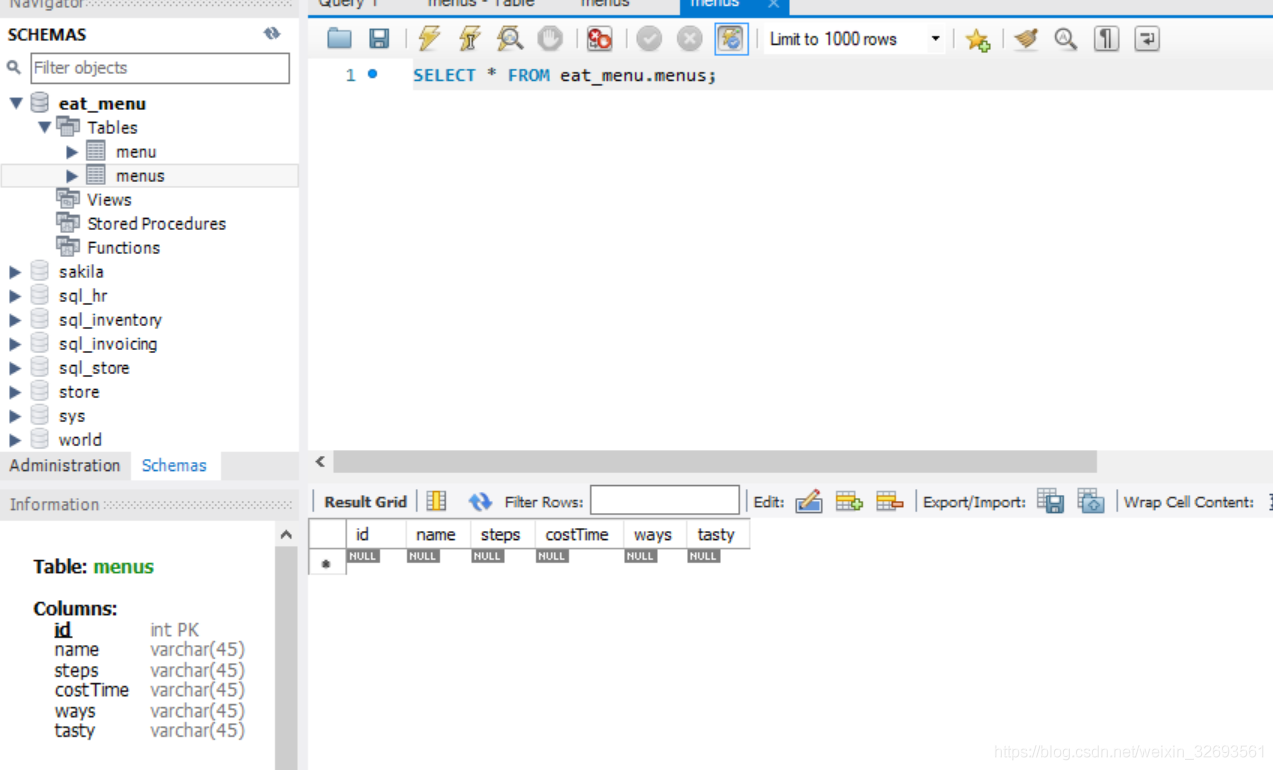Viewport: 1273px width, 770px height.
Task: Expand the sql_store schema
Action: pyautogui.click(x=15, y=368)
